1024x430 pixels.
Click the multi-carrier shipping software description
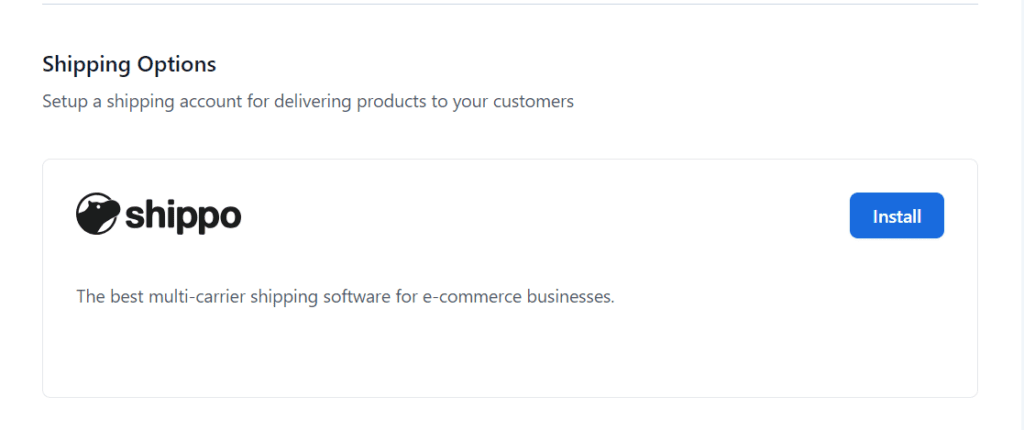coord(345,297)
